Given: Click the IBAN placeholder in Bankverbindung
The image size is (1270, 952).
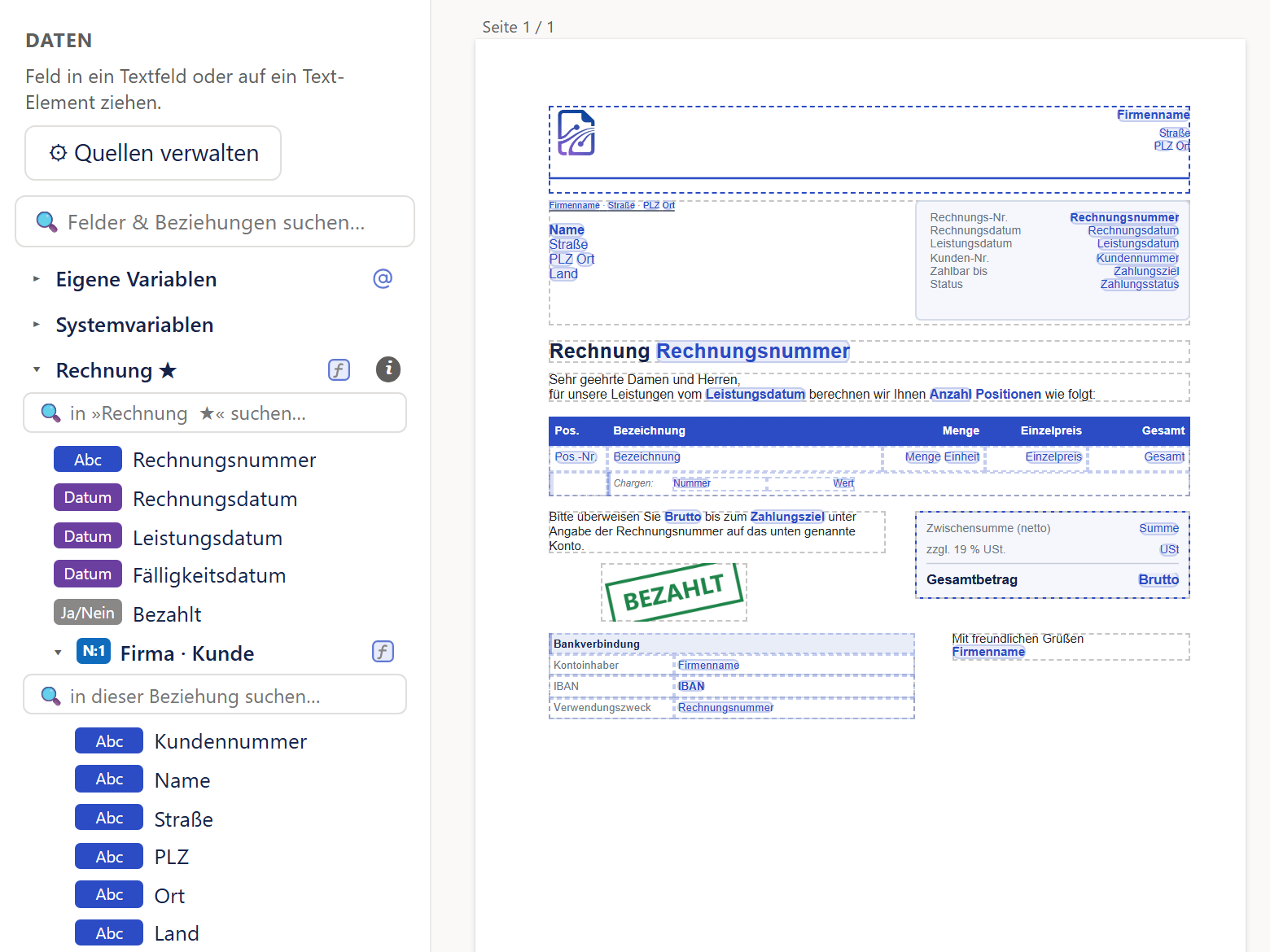Looking at the screenshot, I should click(691, 686).
